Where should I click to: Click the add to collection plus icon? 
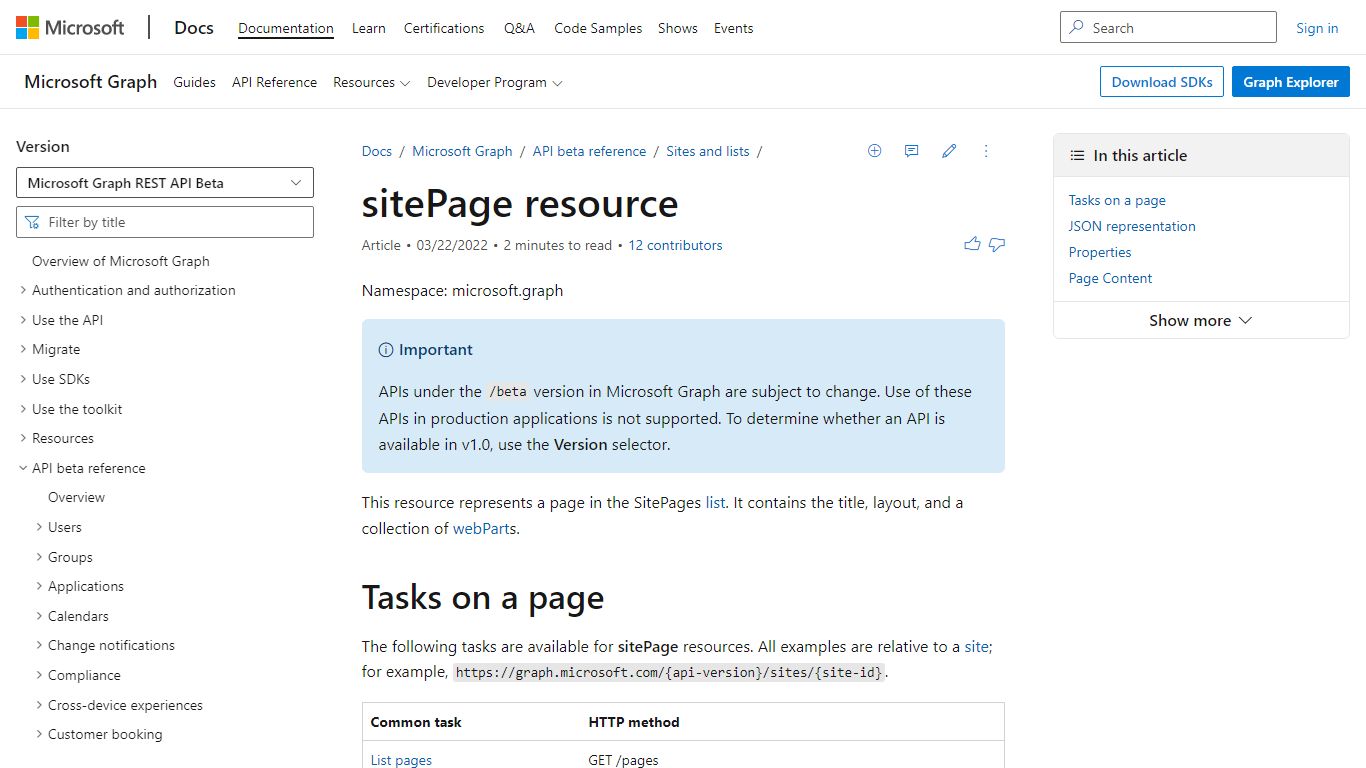tap(874, 151)
